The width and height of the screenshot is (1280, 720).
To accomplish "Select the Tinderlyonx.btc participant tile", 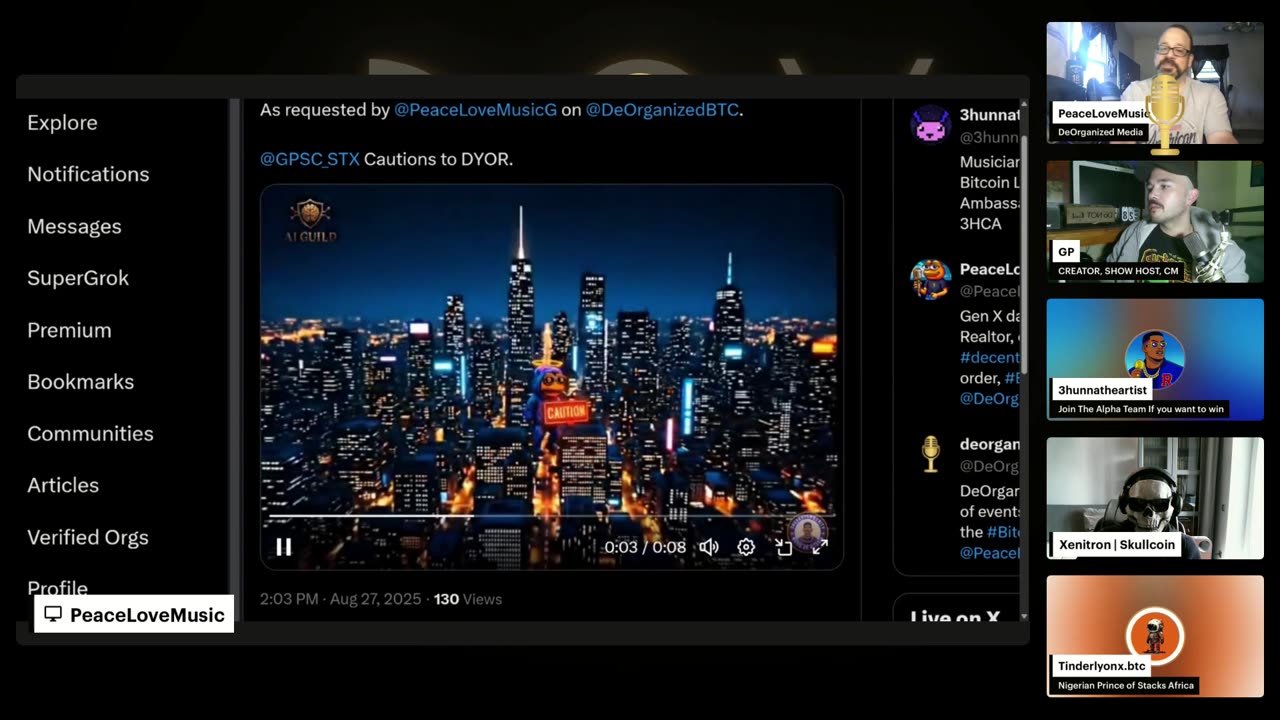I will [1155, 636].
